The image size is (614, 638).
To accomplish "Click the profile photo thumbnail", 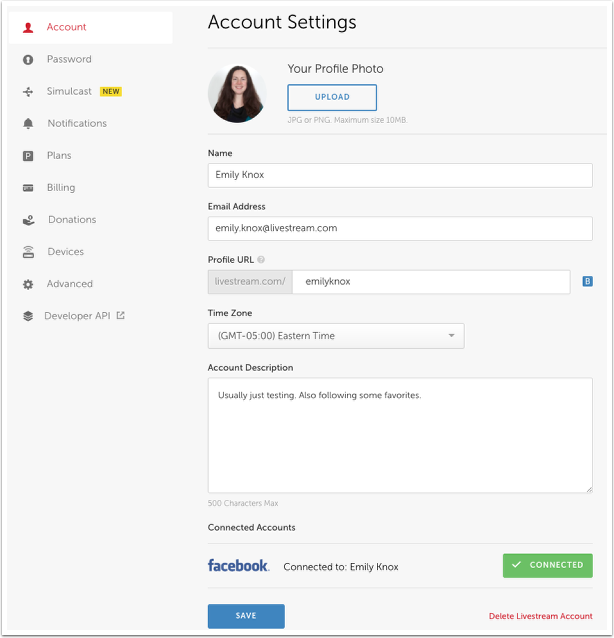I will 237,93.
